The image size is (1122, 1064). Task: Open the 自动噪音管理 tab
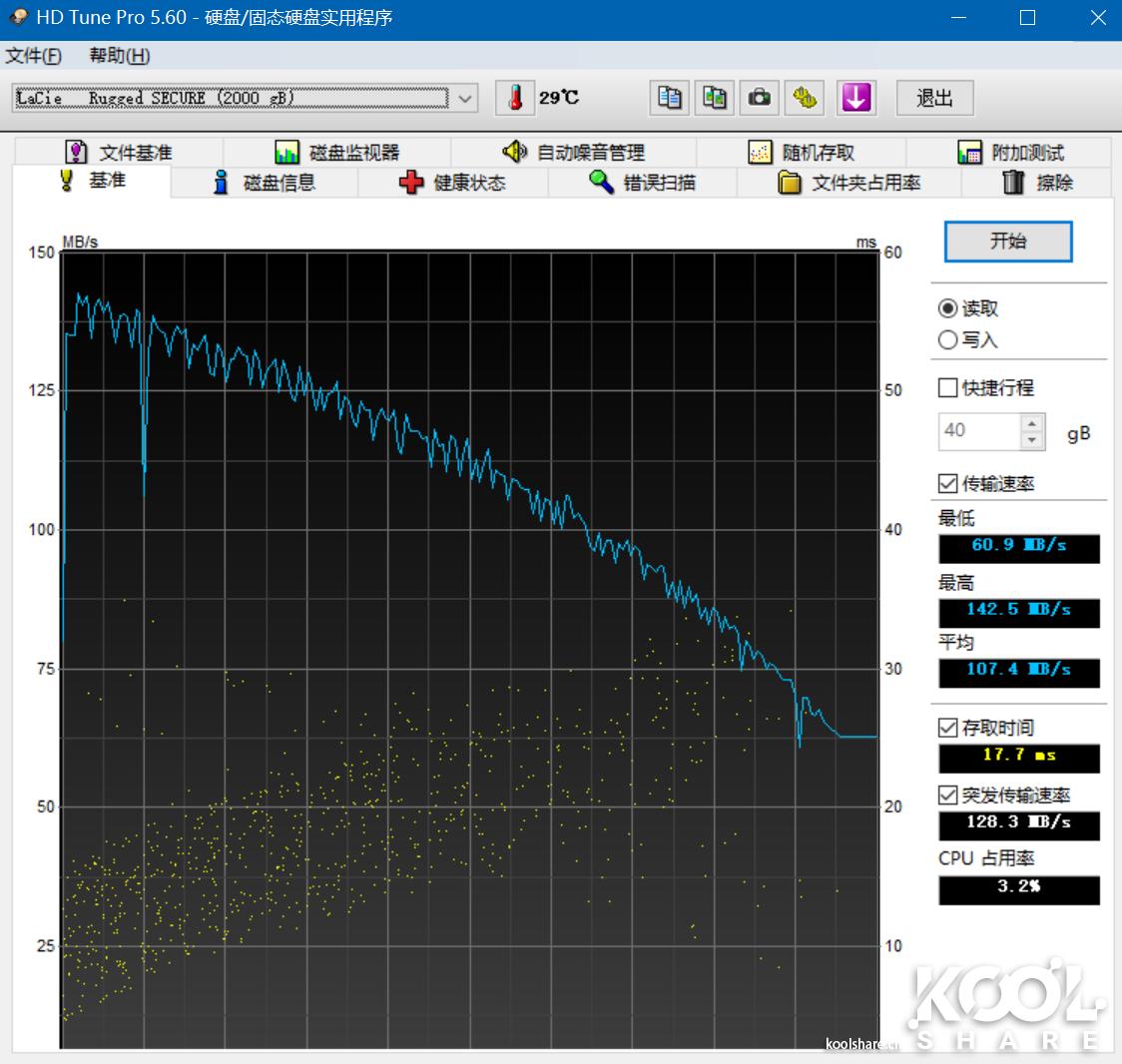pyautogui.click(x=573, y=152)
